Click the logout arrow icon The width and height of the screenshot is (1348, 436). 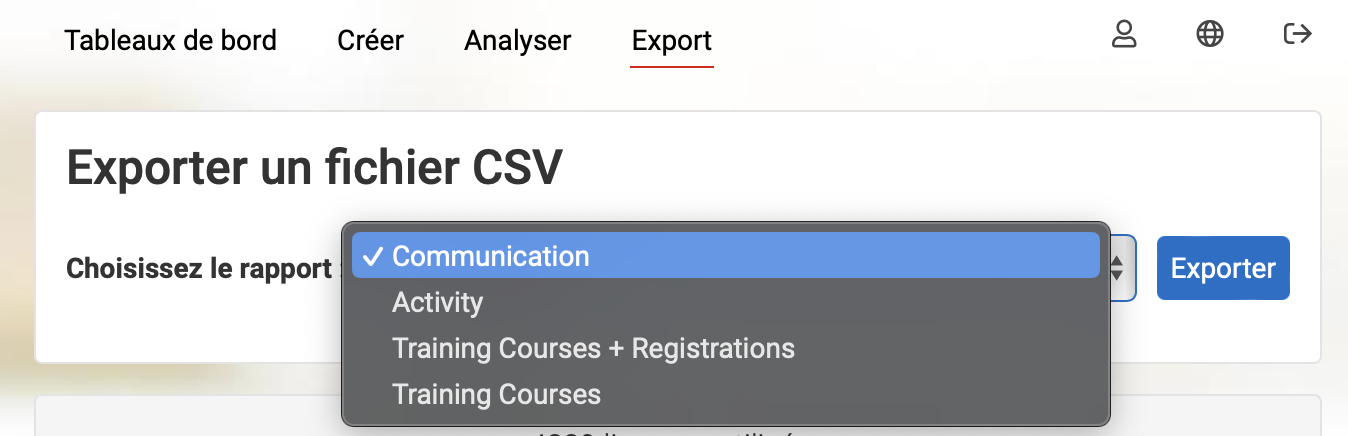click(x=1297, y=34)
